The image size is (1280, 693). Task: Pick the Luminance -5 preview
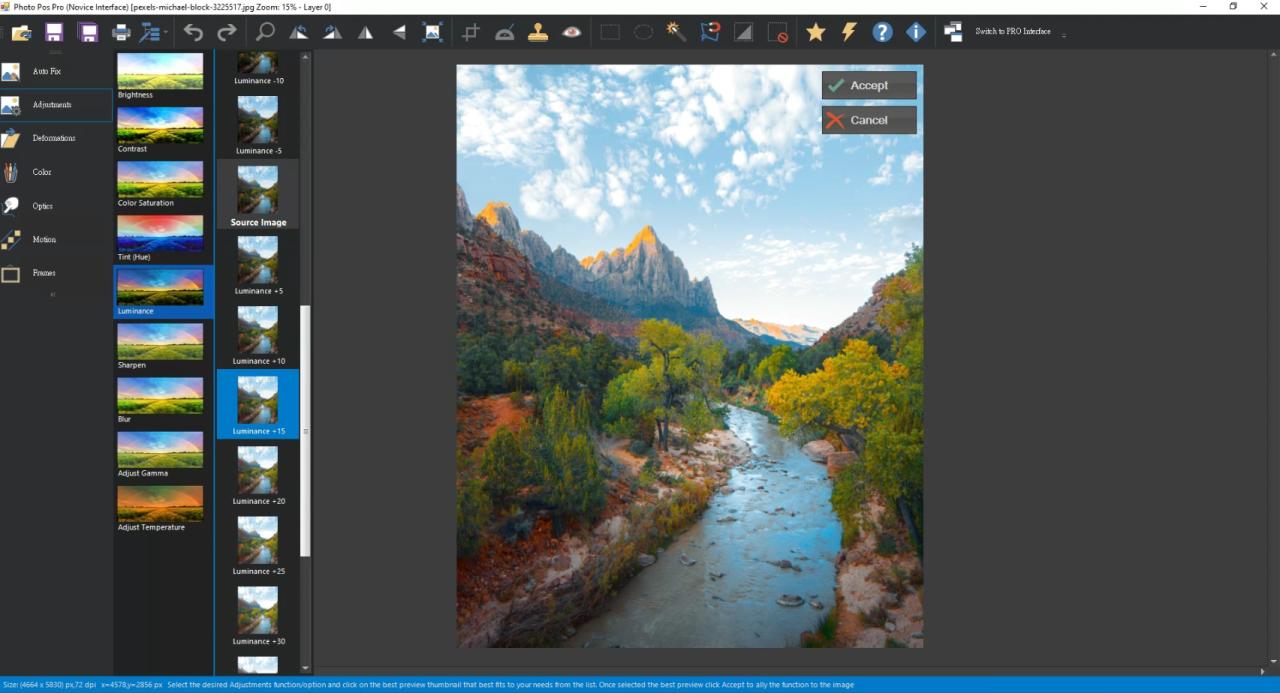click(x=258, y=124)
